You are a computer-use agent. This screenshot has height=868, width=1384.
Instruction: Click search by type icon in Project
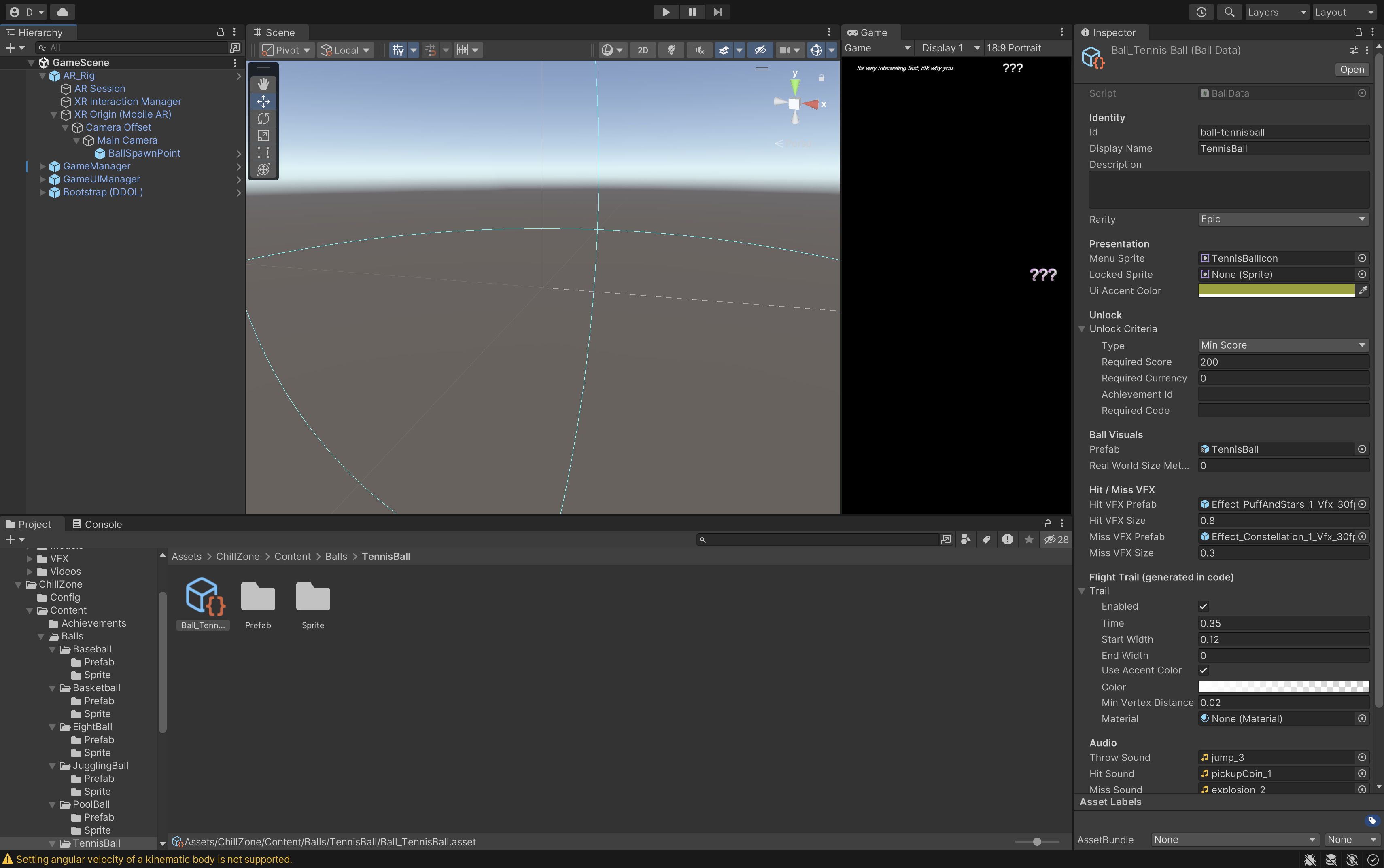click(x=966, y=539)
